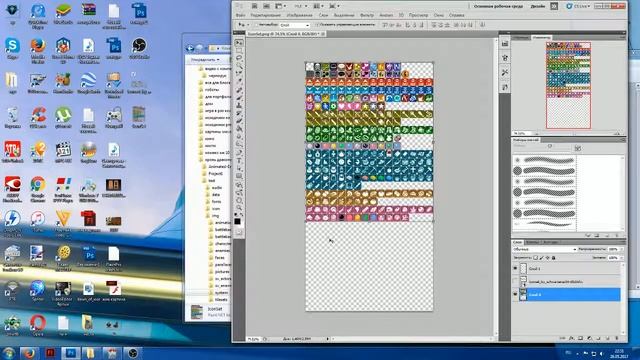Select the Horizontal Type tool
640x360 pixels.
pos(239,160)
